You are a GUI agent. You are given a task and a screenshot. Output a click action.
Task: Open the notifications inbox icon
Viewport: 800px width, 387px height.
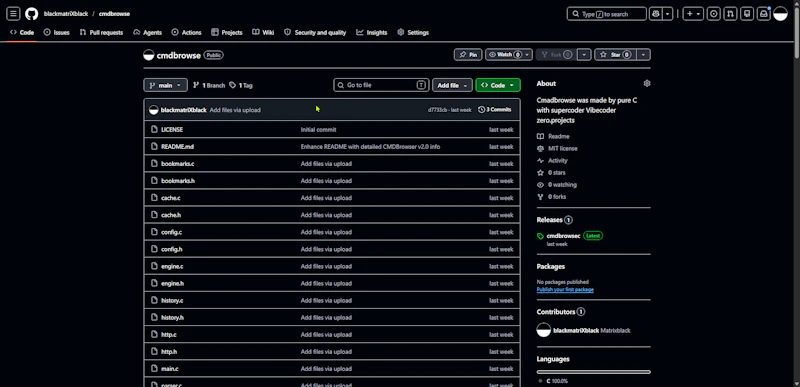click(x=764, y=14)
